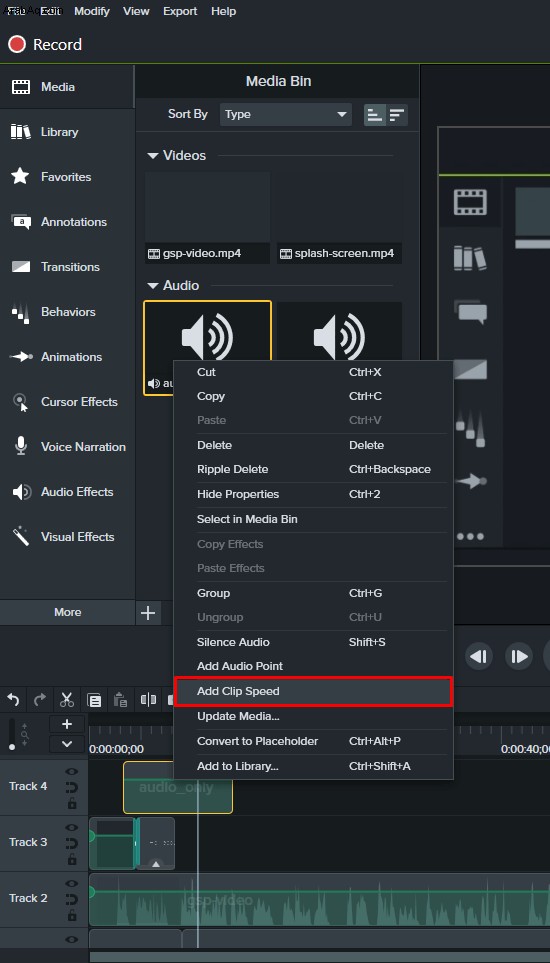Click the More button in tools panel

pos(68,612)
